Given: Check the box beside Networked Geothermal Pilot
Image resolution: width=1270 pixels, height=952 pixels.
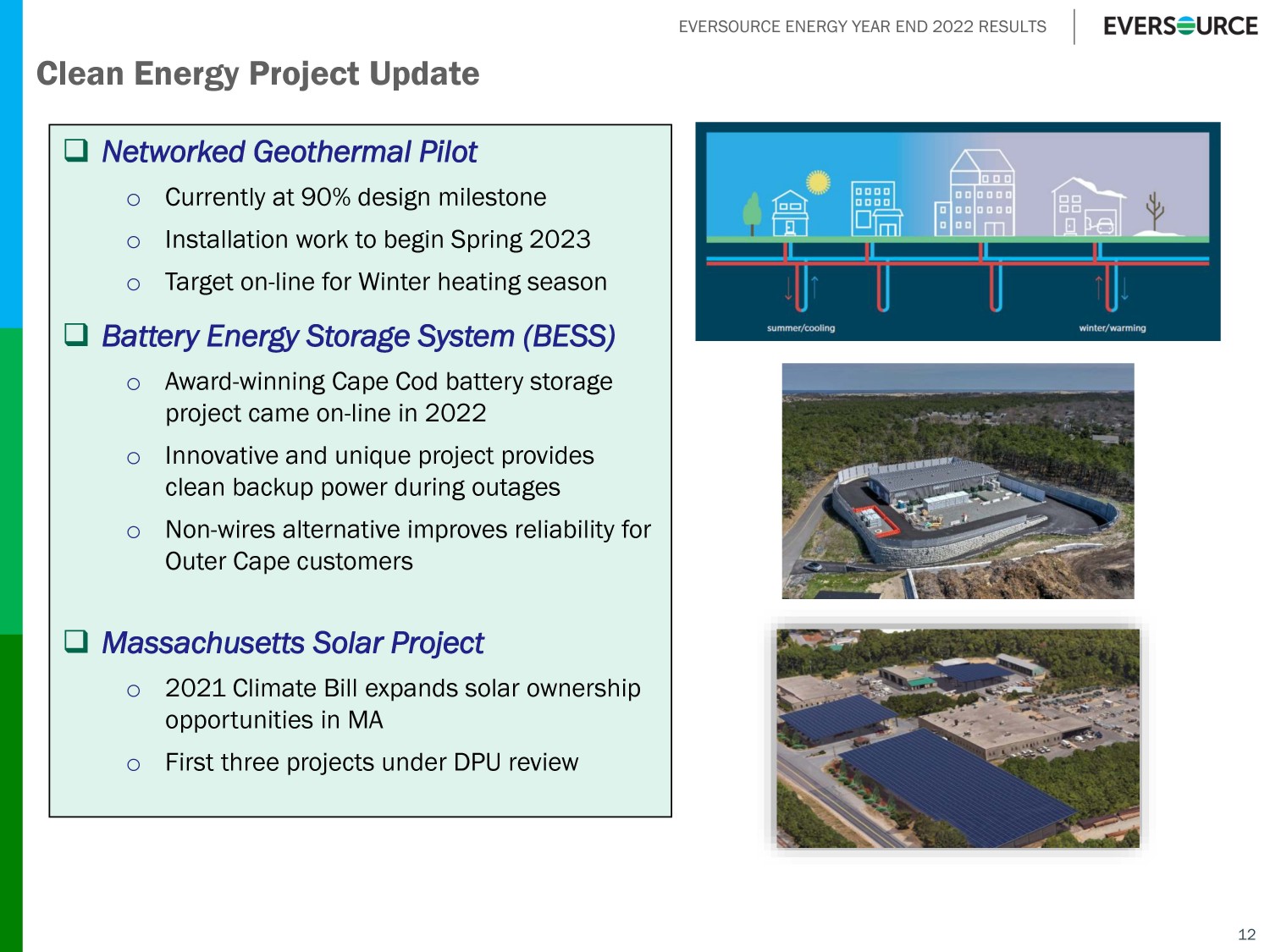Looking at the screenshot, I should click(x=76, y=151).
